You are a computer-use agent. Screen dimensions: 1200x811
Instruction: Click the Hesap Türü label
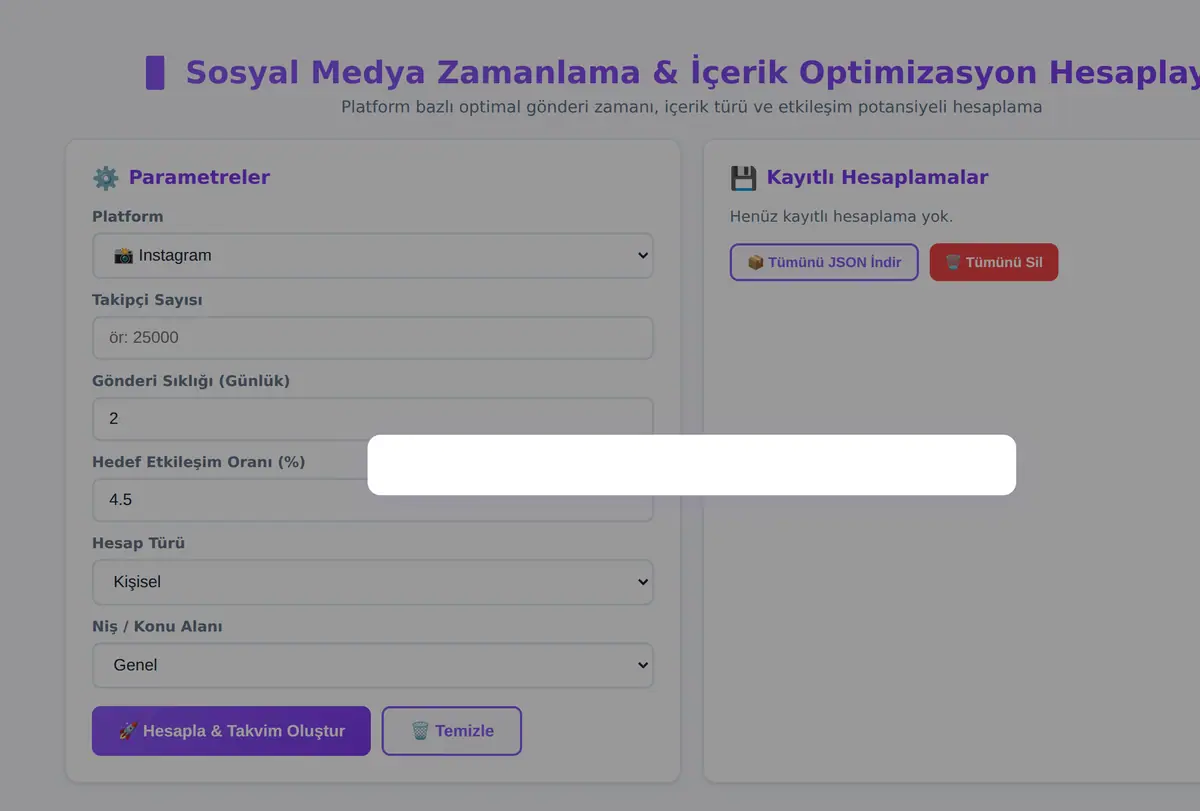coord(138,544)
